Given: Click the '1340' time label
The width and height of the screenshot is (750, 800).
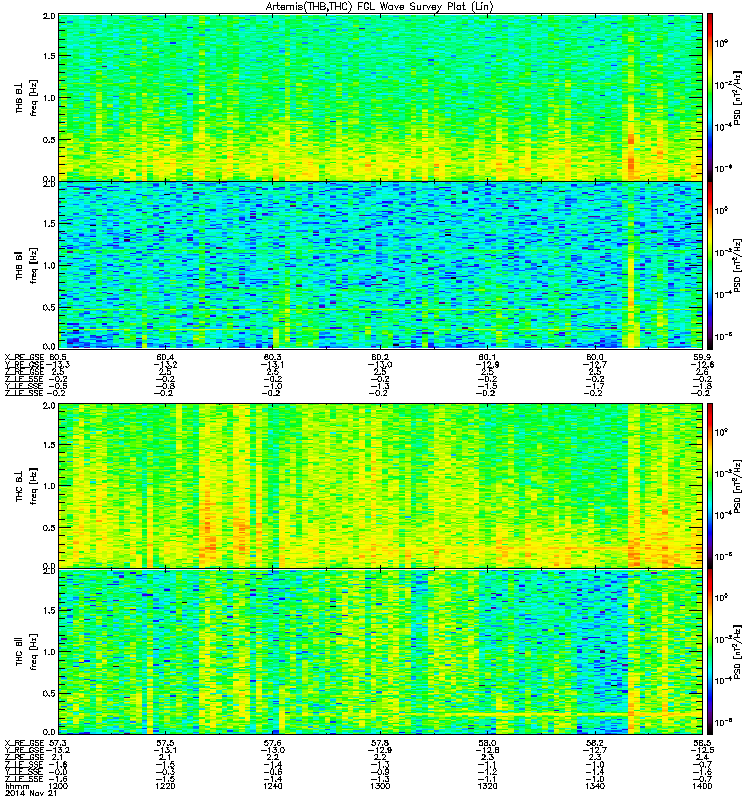Looking at the screenshot, I should tap(595, 786).
